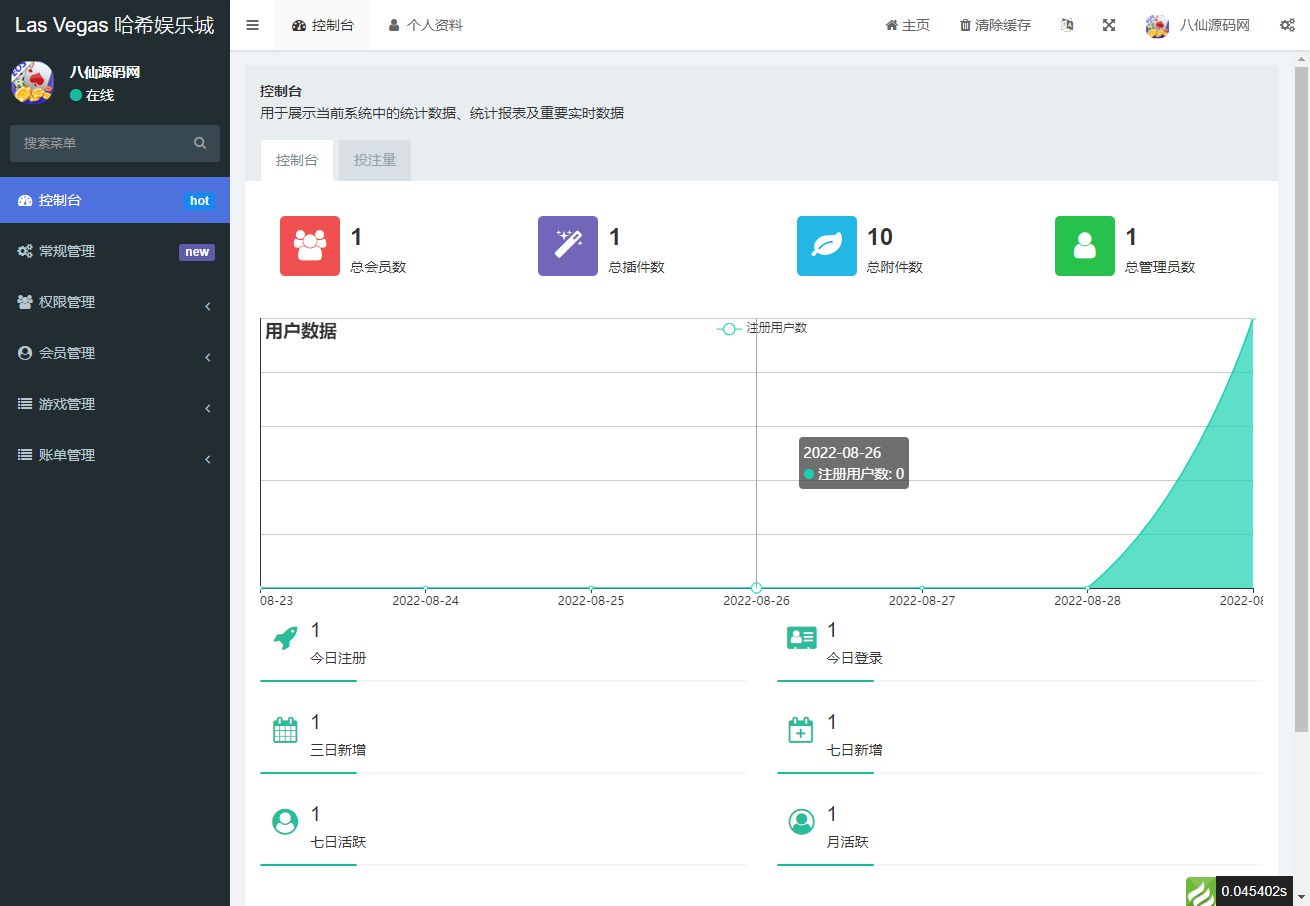Click the list icon next to 账单管理

(x=25, y=455)
